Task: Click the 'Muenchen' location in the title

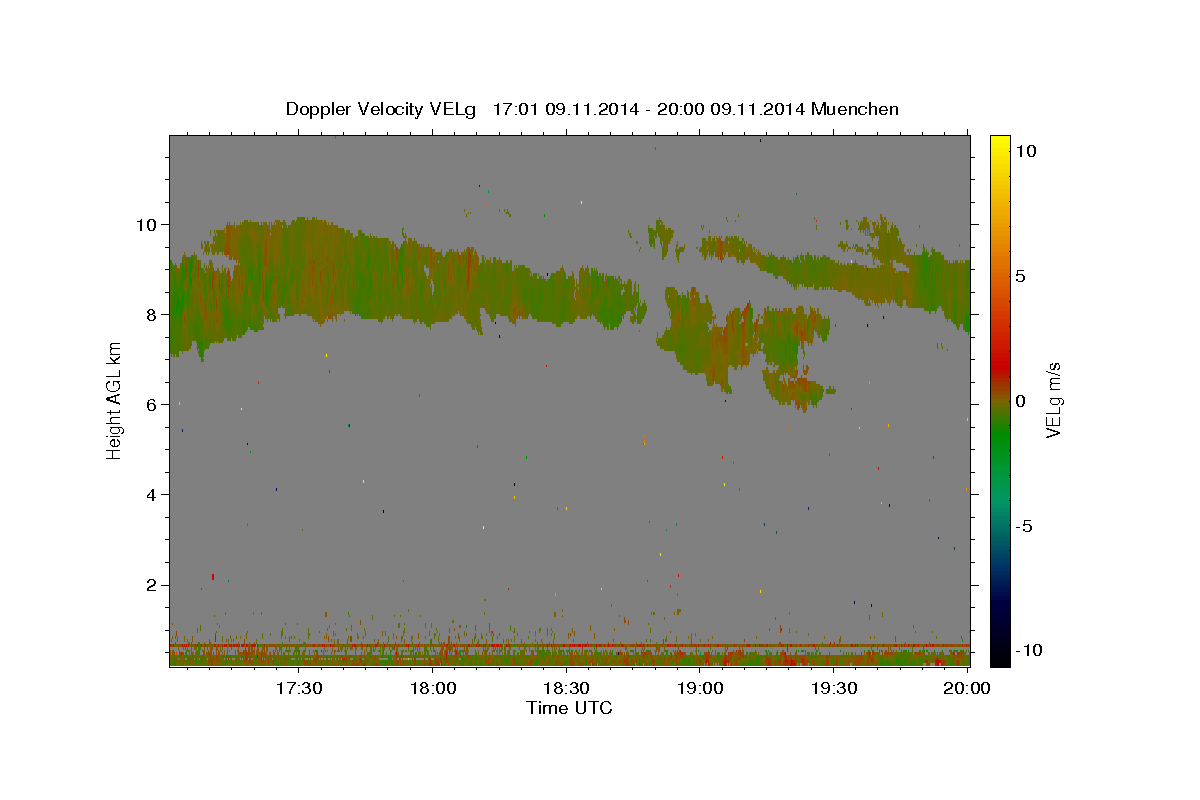Action: [x=856, y=109]
